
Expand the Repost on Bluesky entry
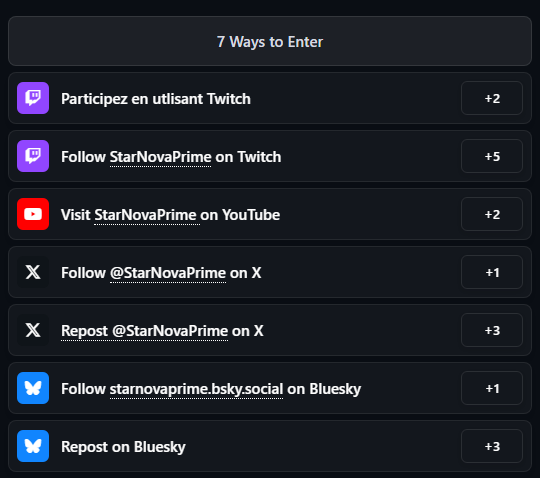click(270, 446)
